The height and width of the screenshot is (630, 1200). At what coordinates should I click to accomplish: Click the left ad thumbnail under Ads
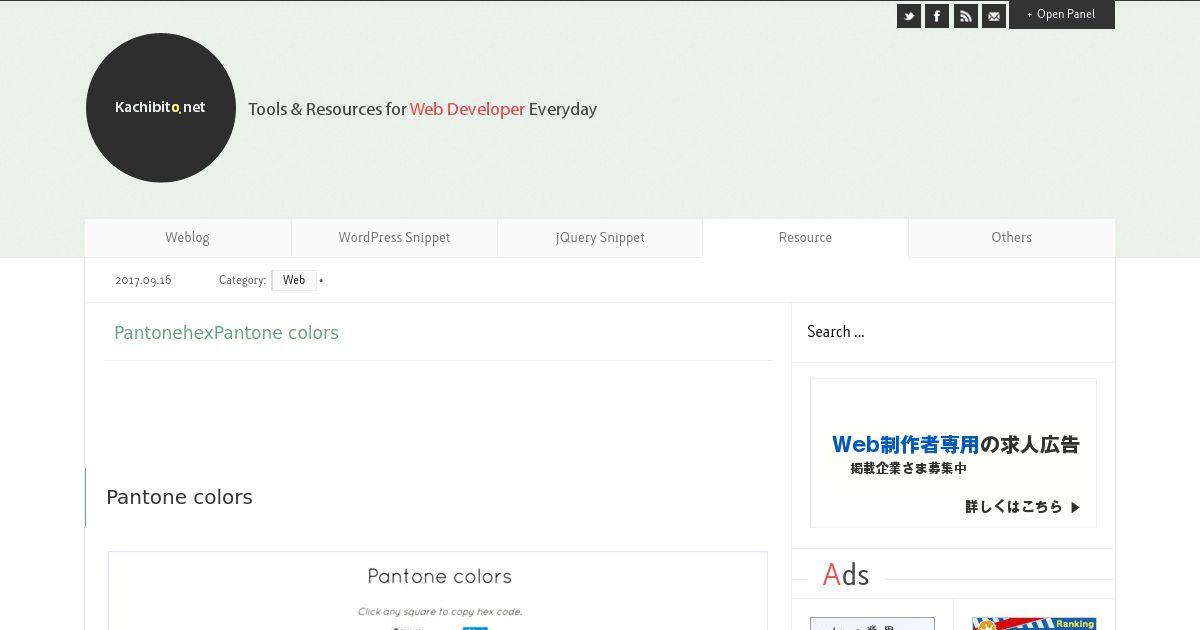point(872,624)
